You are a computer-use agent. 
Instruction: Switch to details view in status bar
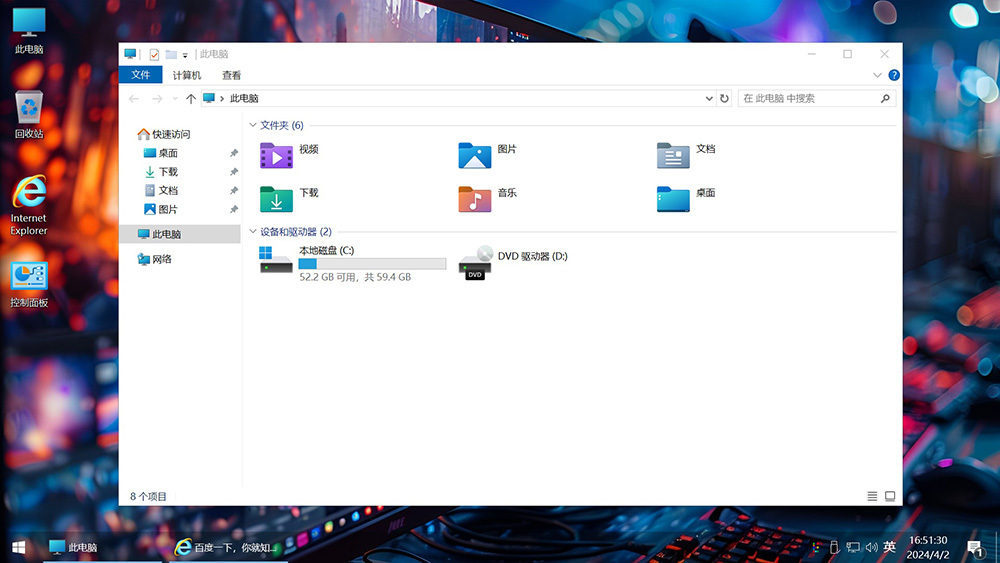click(872, 496)
